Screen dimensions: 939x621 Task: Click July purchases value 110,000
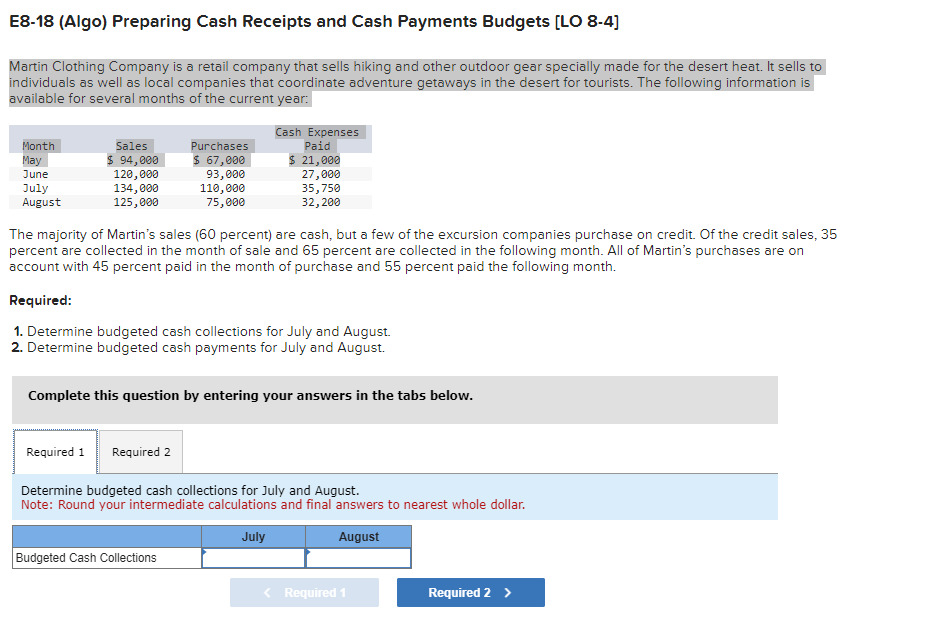click(222, 188)
